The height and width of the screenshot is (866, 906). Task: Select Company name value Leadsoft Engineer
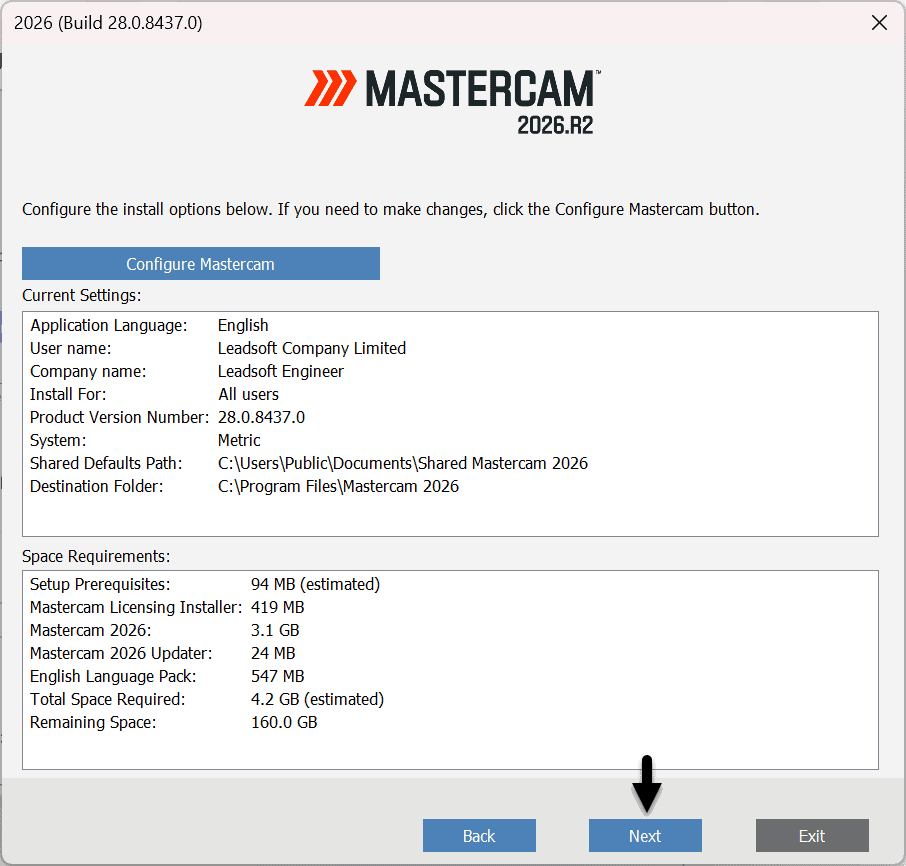280,371
